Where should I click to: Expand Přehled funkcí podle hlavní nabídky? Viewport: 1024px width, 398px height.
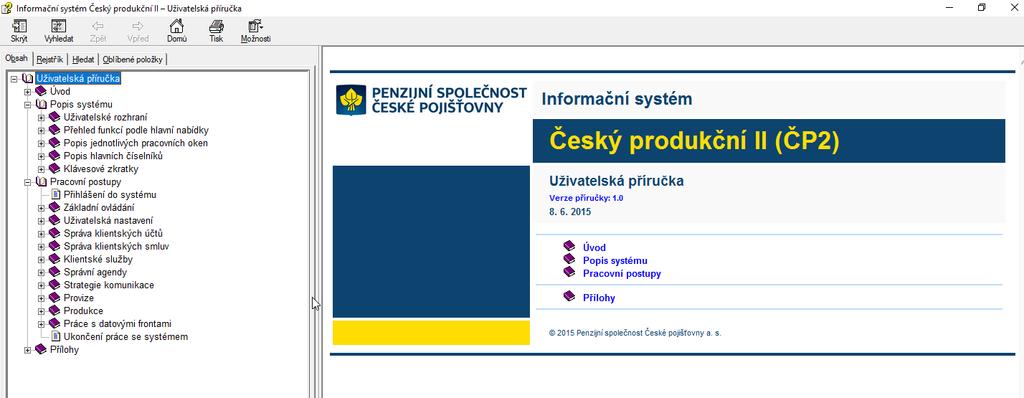click(x=41, y=131)
